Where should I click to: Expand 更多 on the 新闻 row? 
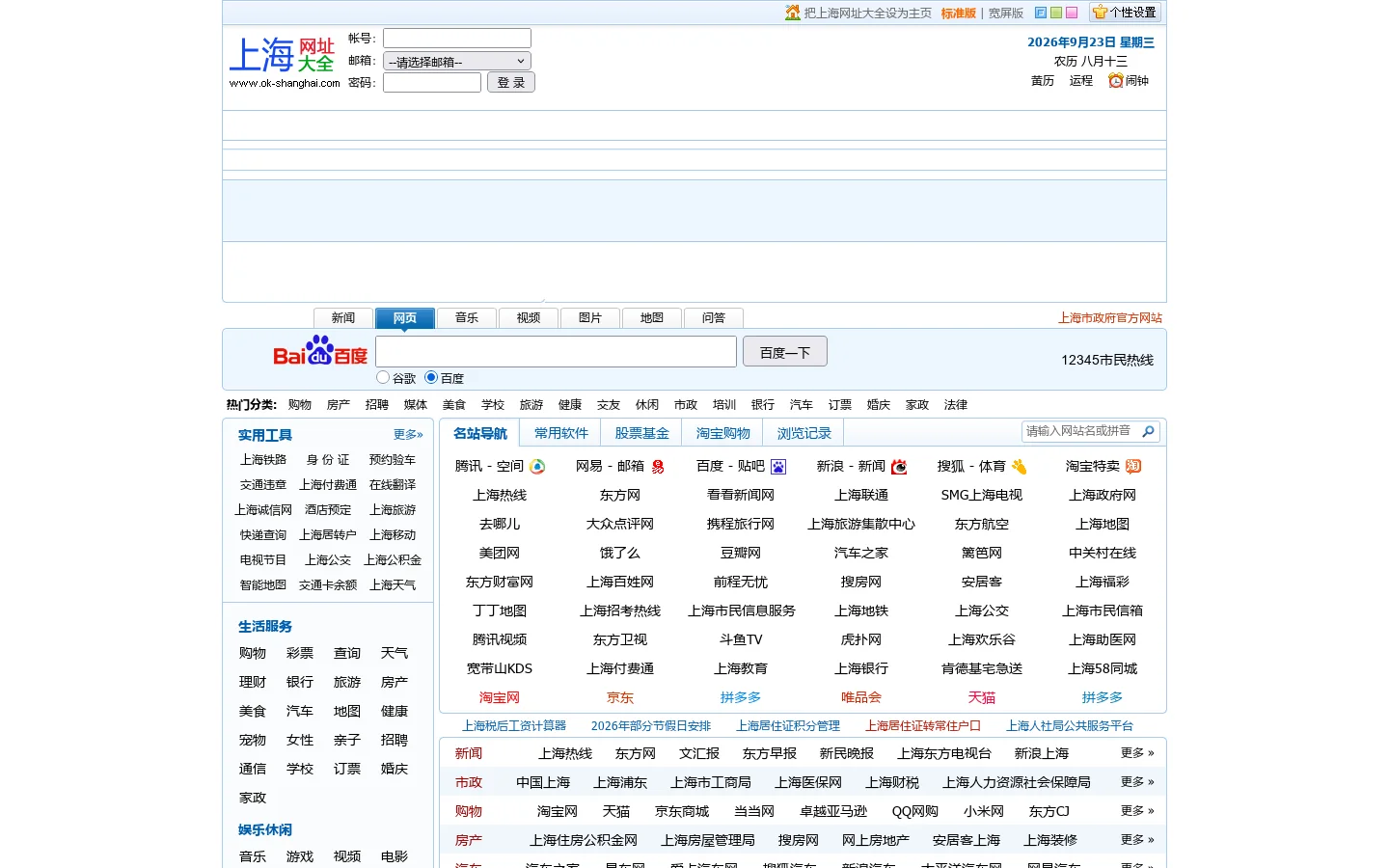coord(1137,753)
